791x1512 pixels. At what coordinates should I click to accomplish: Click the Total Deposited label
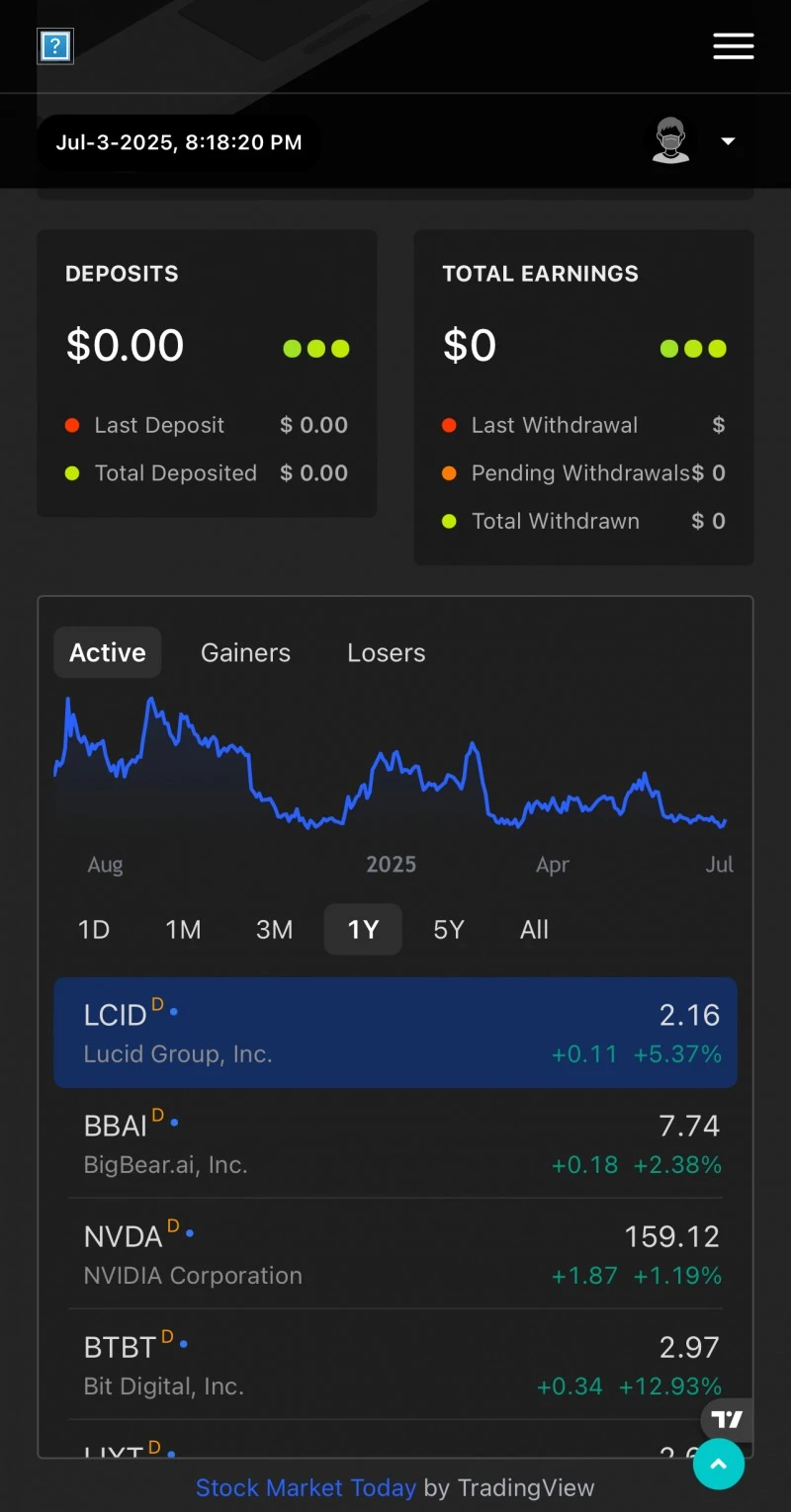[176, 473]
